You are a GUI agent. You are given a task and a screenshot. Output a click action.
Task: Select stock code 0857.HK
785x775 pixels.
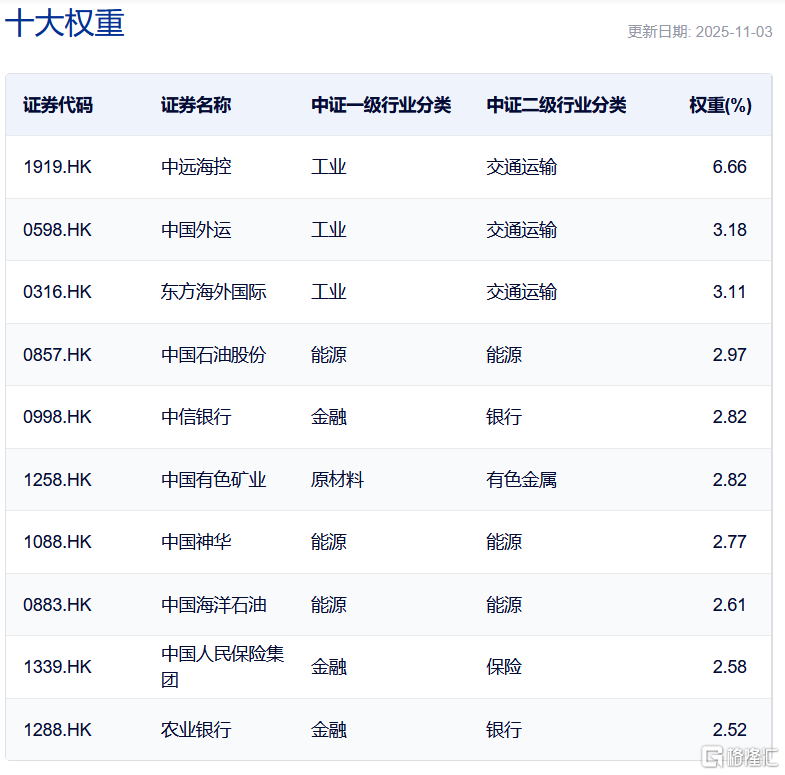(58, 355)
